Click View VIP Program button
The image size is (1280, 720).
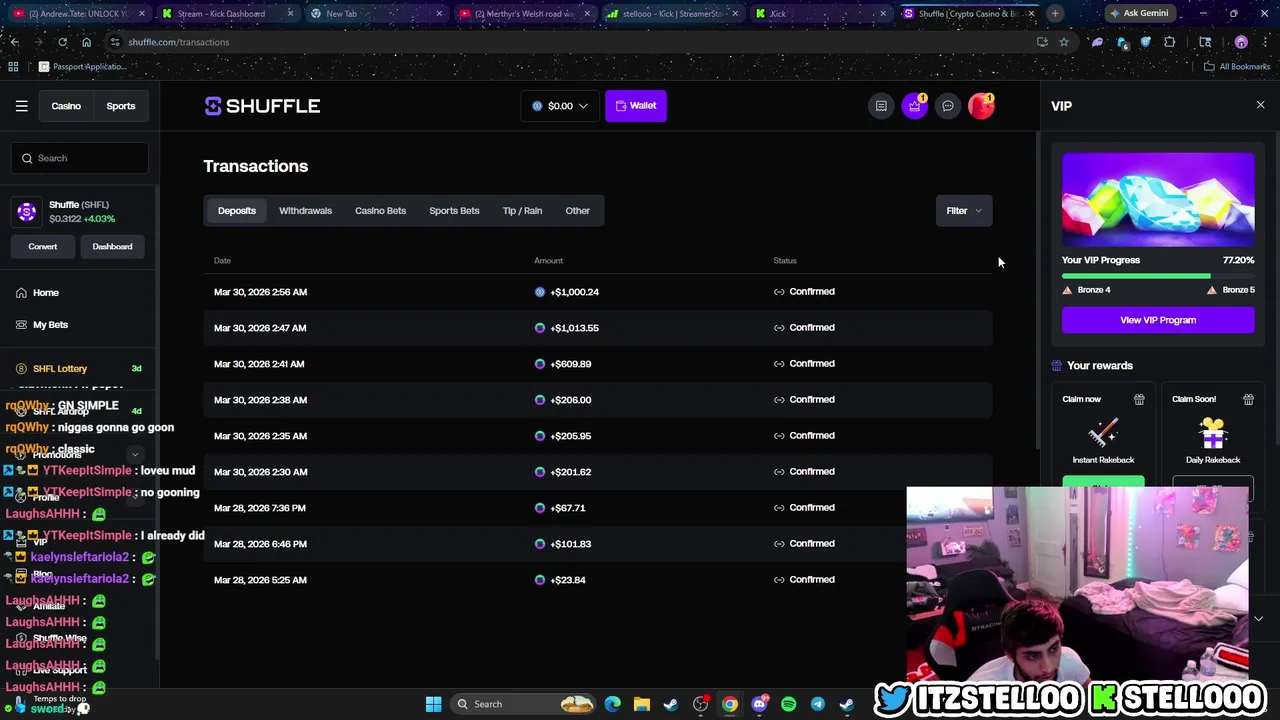[x=1158, y=320]
